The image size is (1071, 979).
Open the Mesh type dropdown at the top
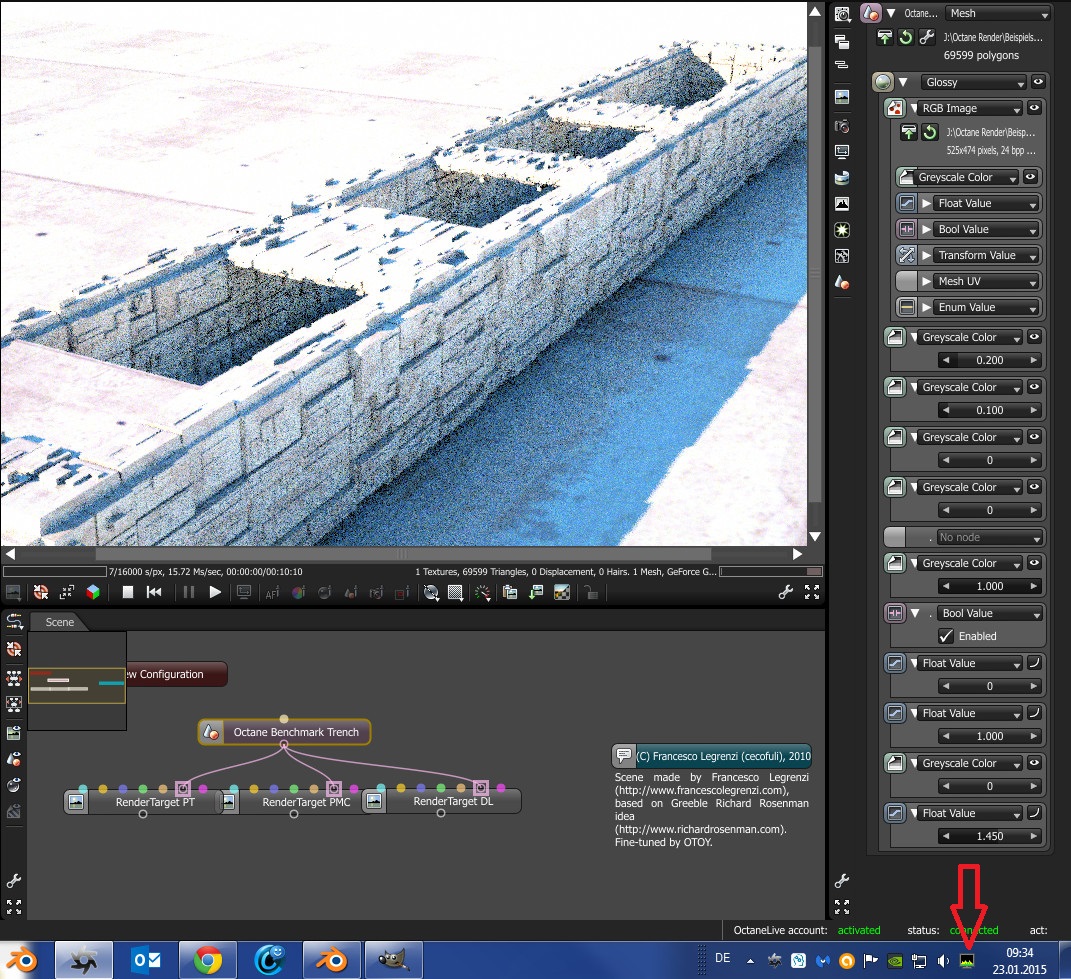click(997, 13)
